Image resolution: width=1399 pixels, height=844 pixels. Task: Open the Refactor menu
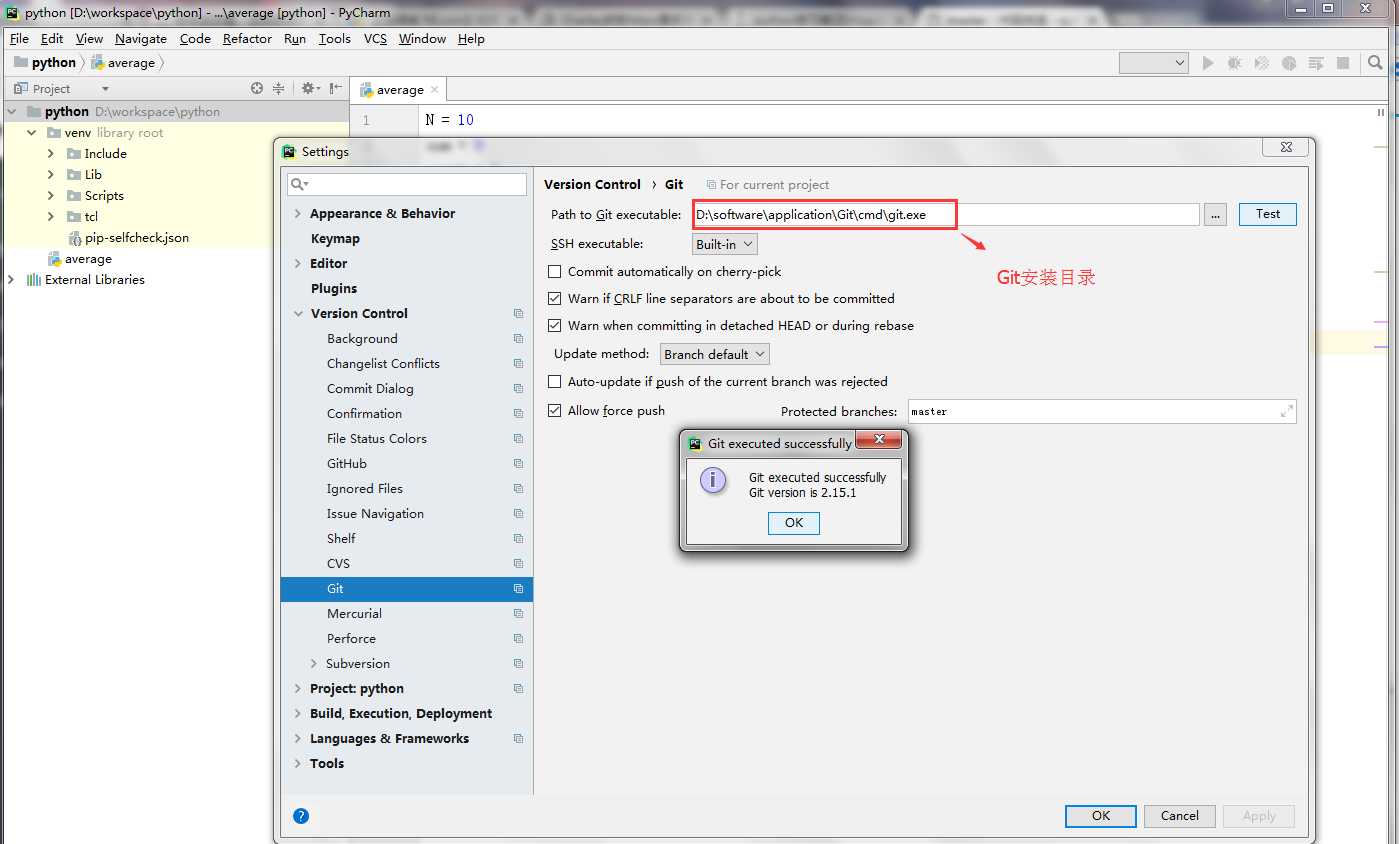(x=247, y=39)
